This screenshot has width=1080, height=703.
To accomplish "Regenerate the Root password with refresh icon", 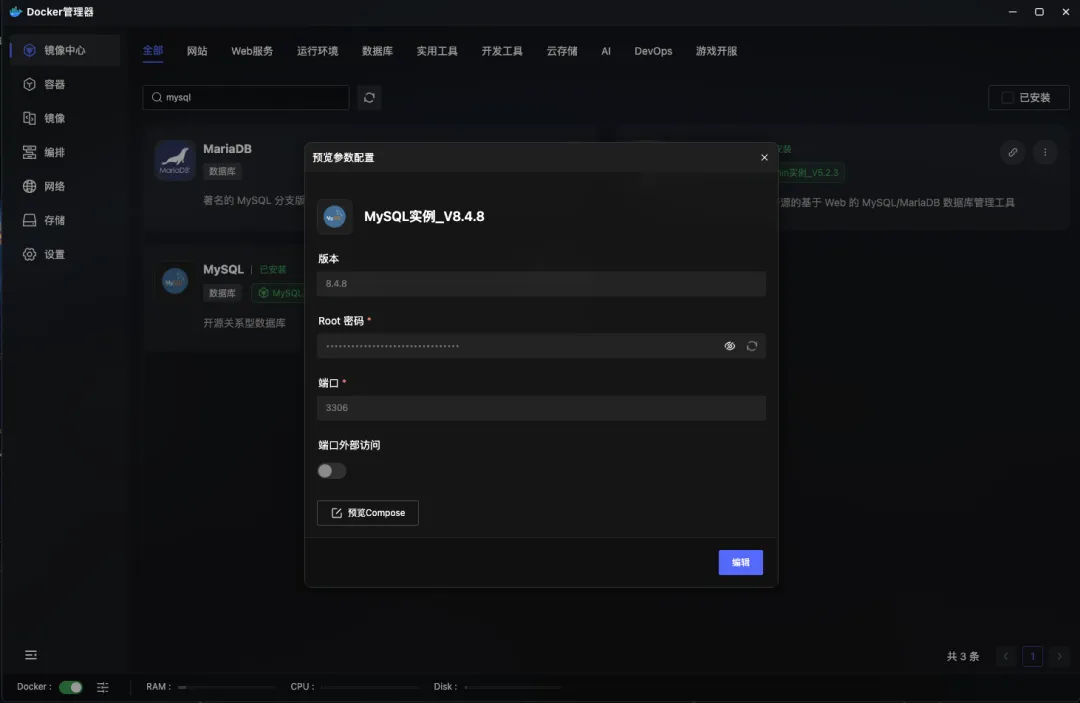I will 751,346.
